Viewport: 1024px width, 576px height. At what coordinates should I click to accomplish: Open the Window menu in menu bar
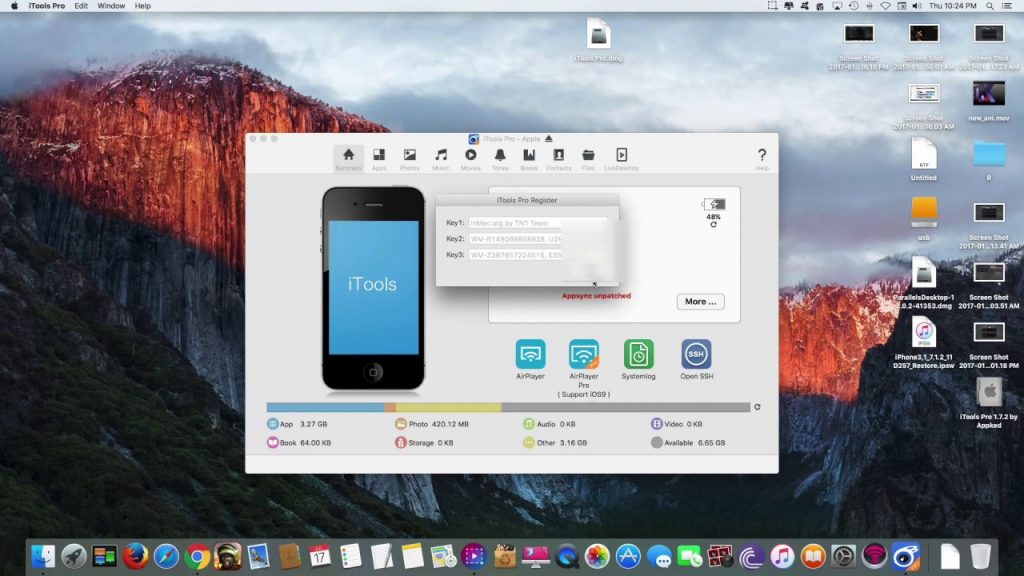click(x=111, y=6)
